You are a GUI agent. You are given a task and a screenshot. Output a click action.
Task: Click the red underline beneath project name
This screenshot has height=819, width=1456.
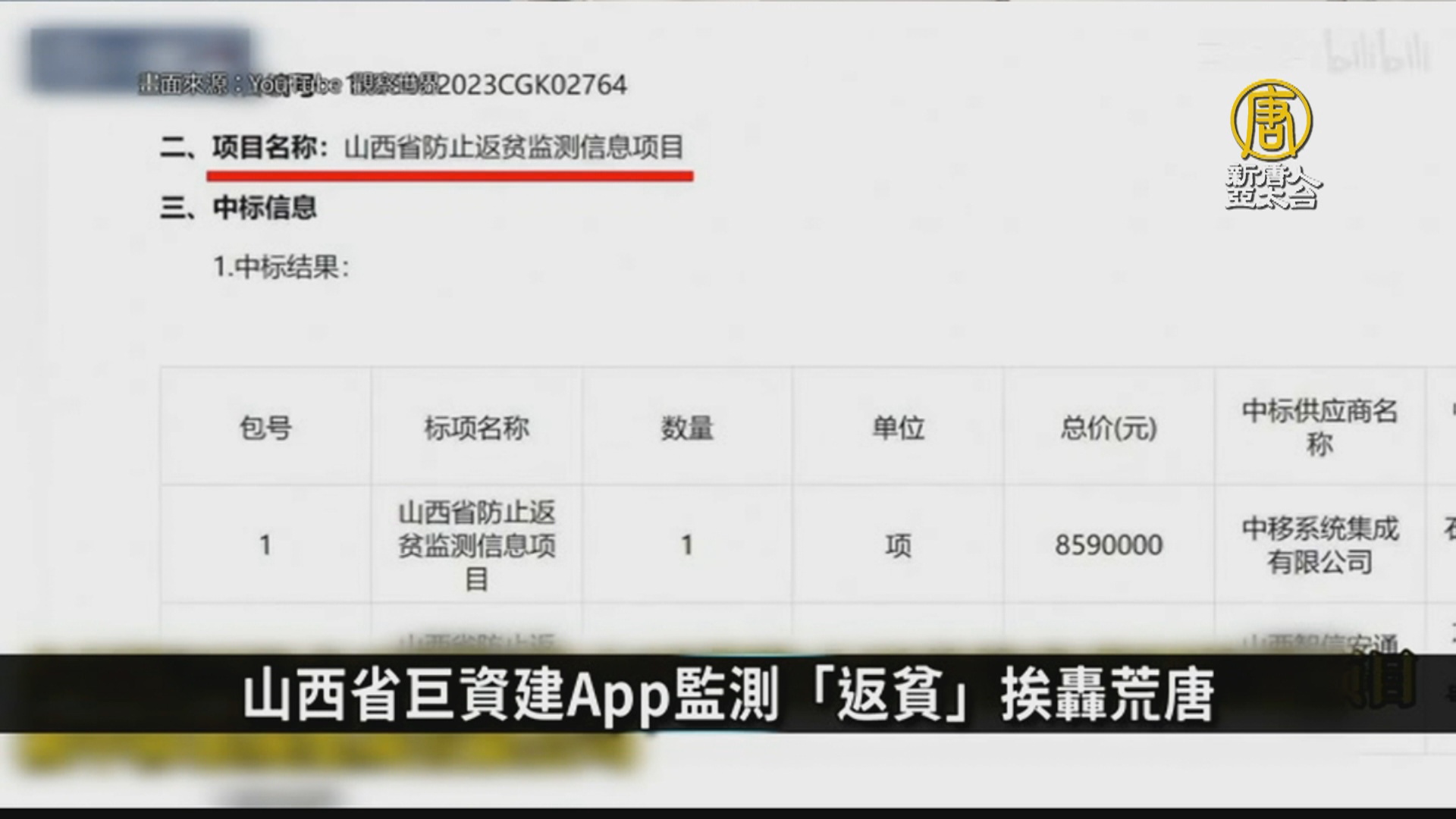[450, 176]
